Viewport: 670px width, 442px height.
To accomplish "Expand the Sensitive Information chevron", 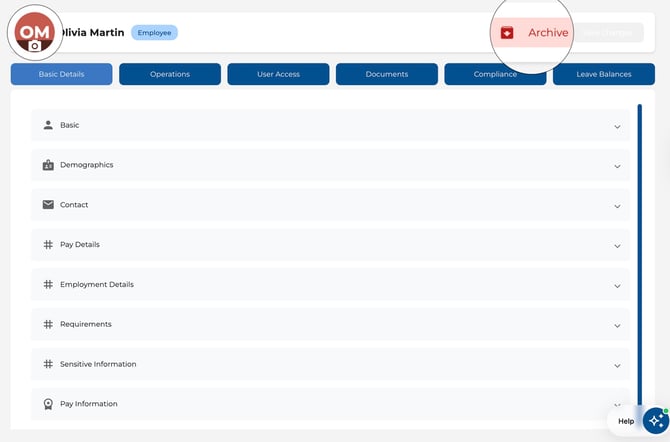I will [x=617, y=365].
